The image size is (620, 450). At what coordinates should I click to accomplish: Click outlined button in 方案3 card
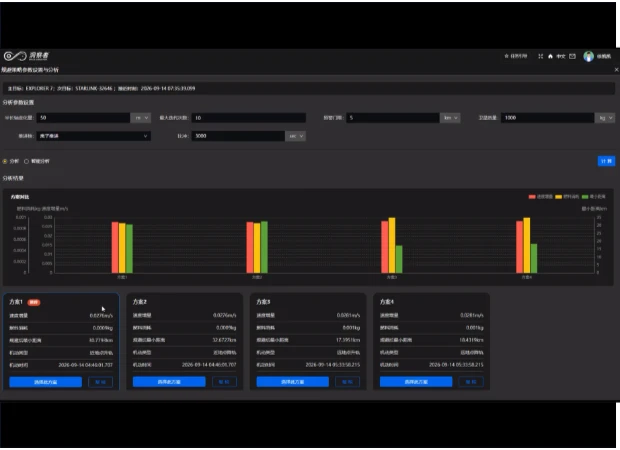click(x=348, y=382)
